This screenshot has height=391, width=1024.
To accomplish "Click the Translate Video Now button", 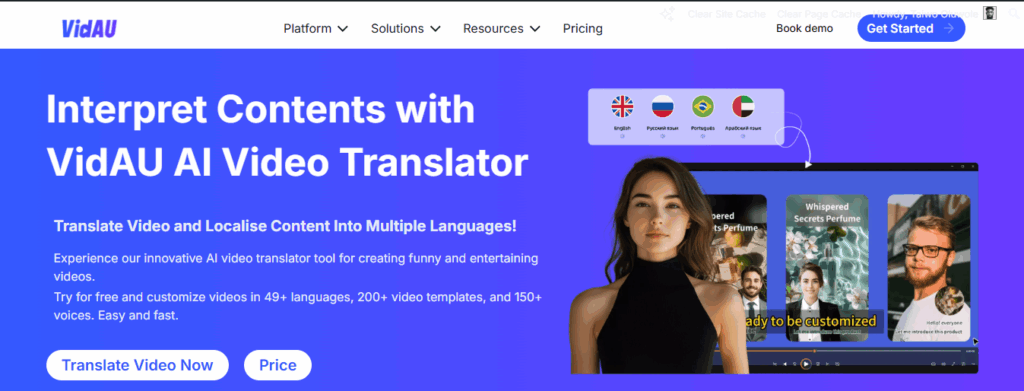I will click(137, 365).
